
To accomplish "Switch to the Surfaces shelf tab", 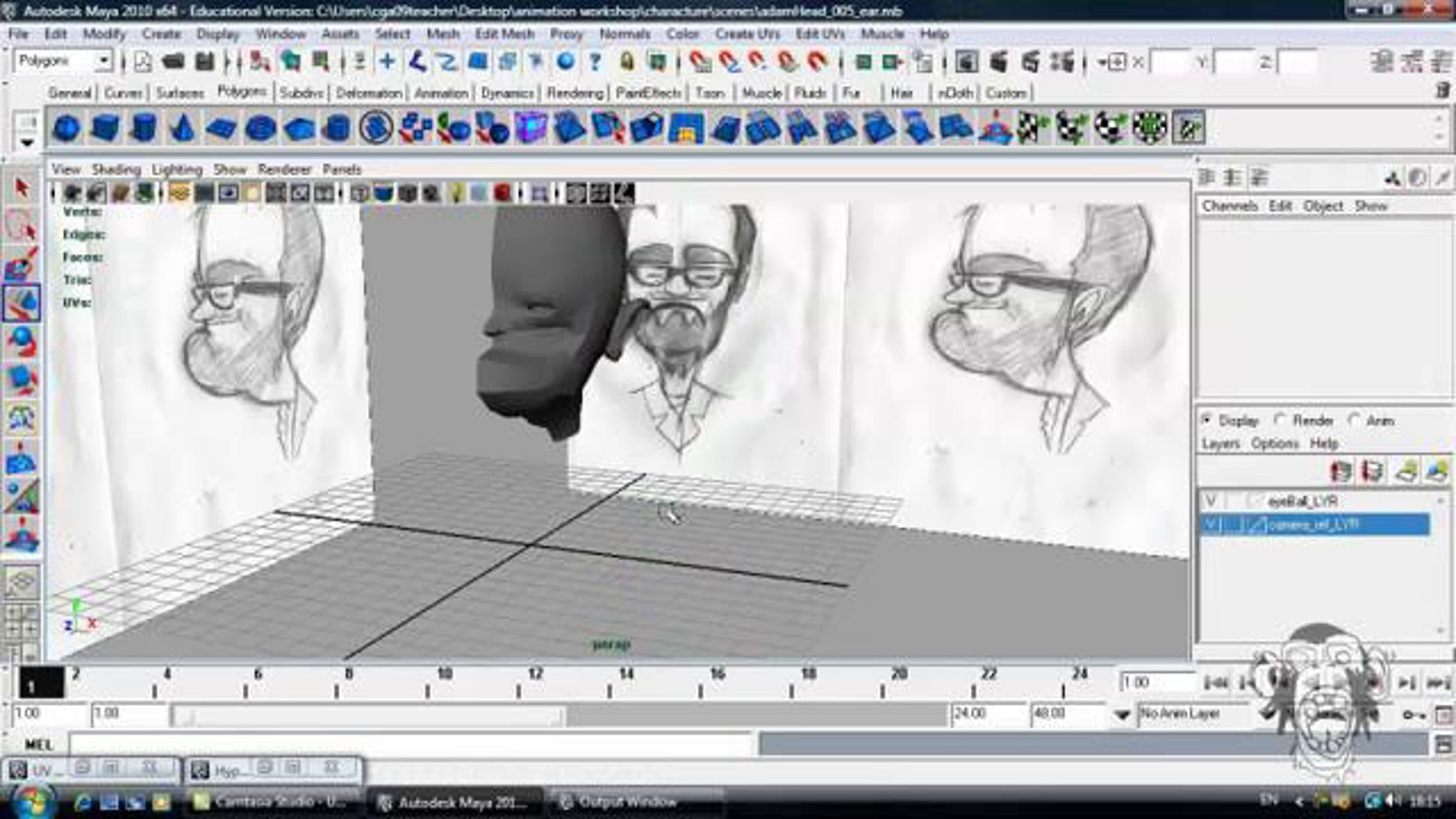I will pyautogui.click(x=180, y=93).
